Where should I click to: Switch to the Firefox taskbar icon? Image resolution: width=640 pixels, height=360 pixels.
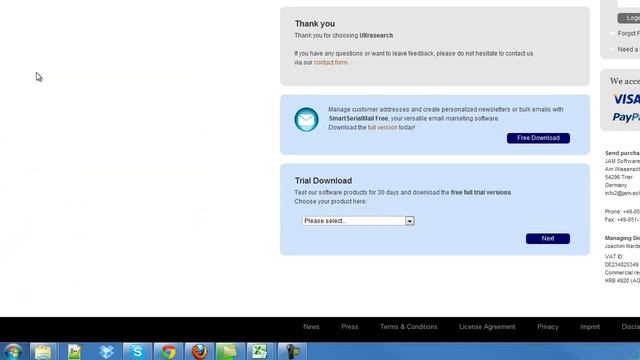pos(199,352)
